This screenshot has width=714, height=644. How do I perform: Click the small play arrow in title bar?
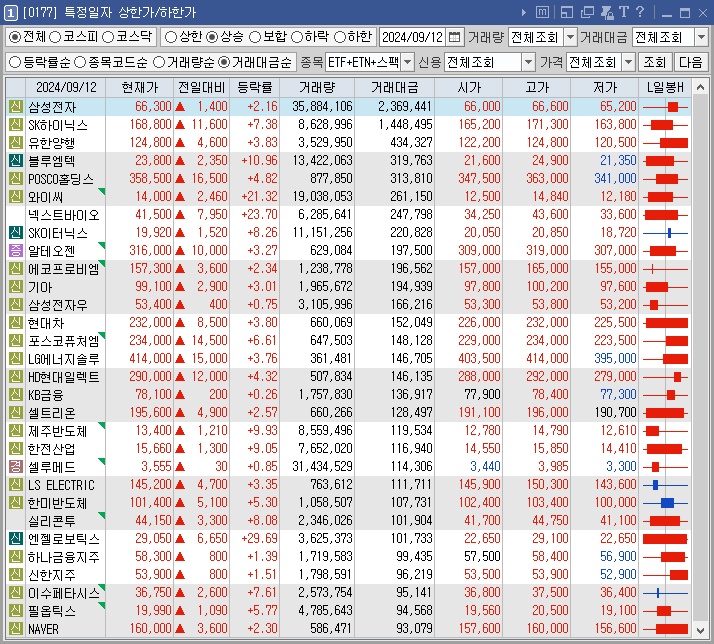point(524,12)
